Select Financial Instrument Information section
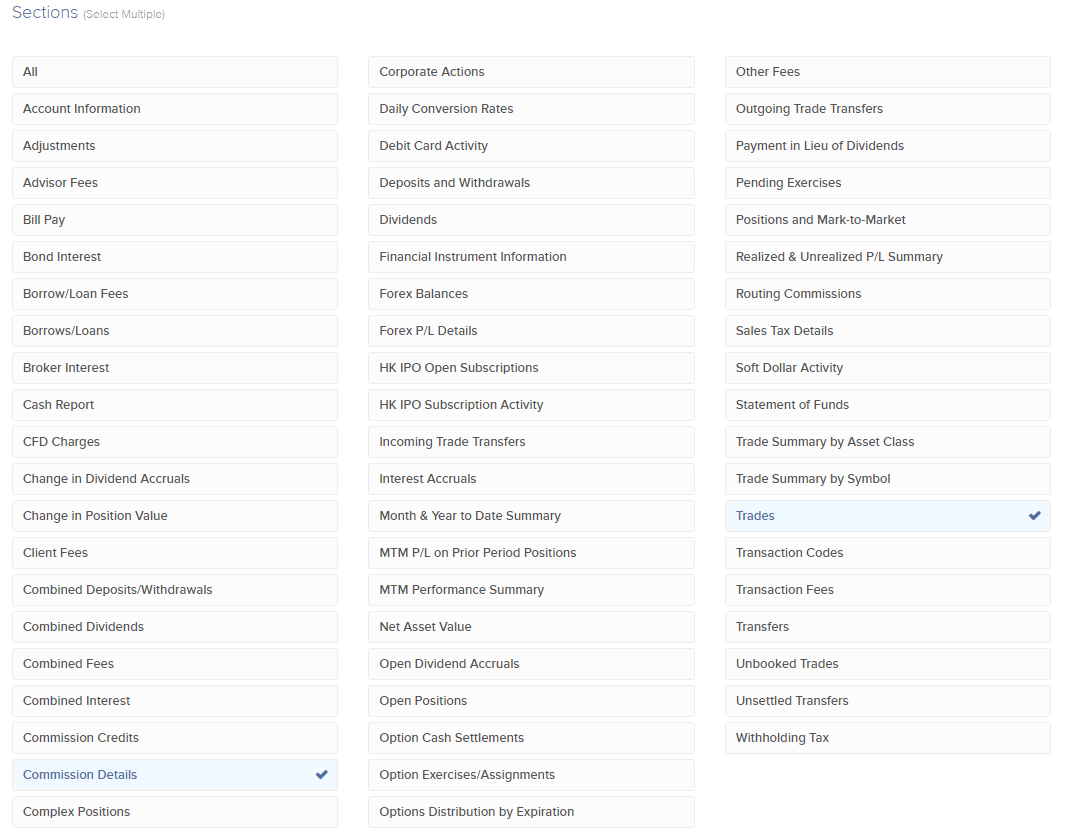This screenshot has width=1068, height=834. [x=531, y=257]
